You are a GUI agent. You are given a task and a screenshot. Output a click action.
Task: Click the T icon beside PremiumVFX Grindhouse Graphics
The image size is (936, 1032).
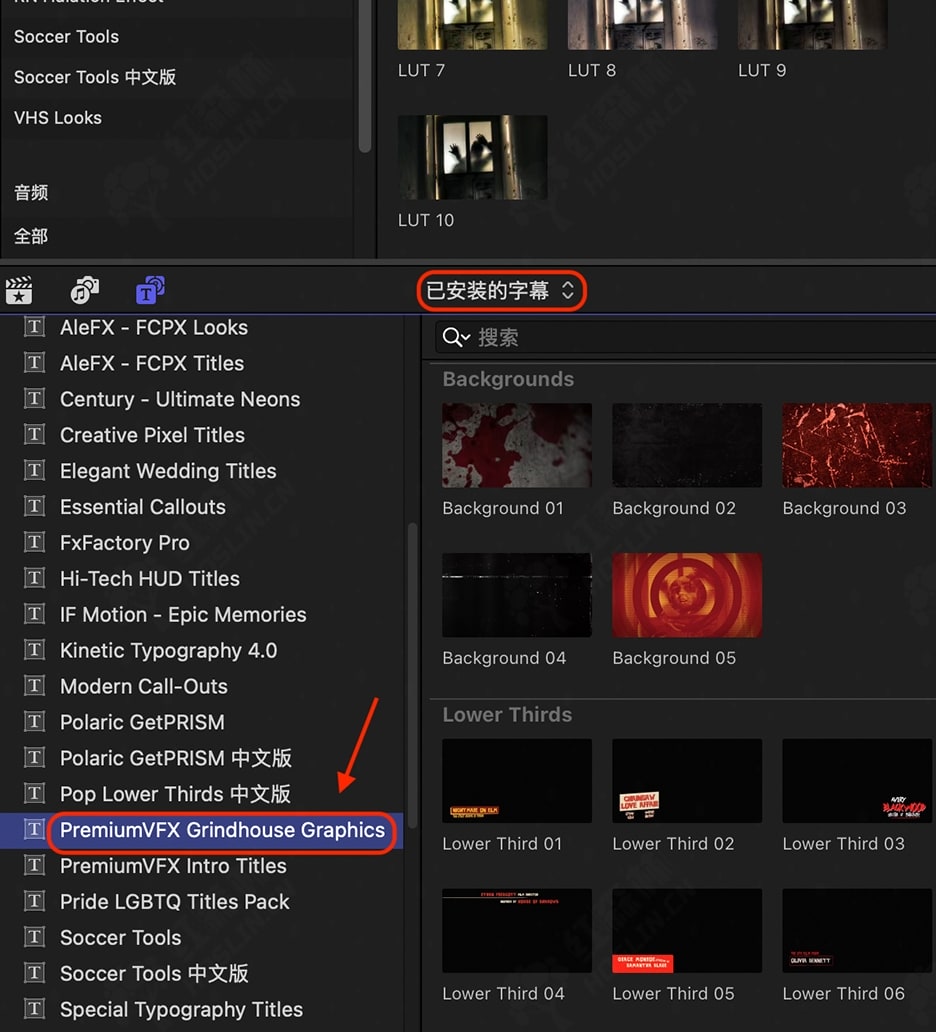[x=34, y=829]
